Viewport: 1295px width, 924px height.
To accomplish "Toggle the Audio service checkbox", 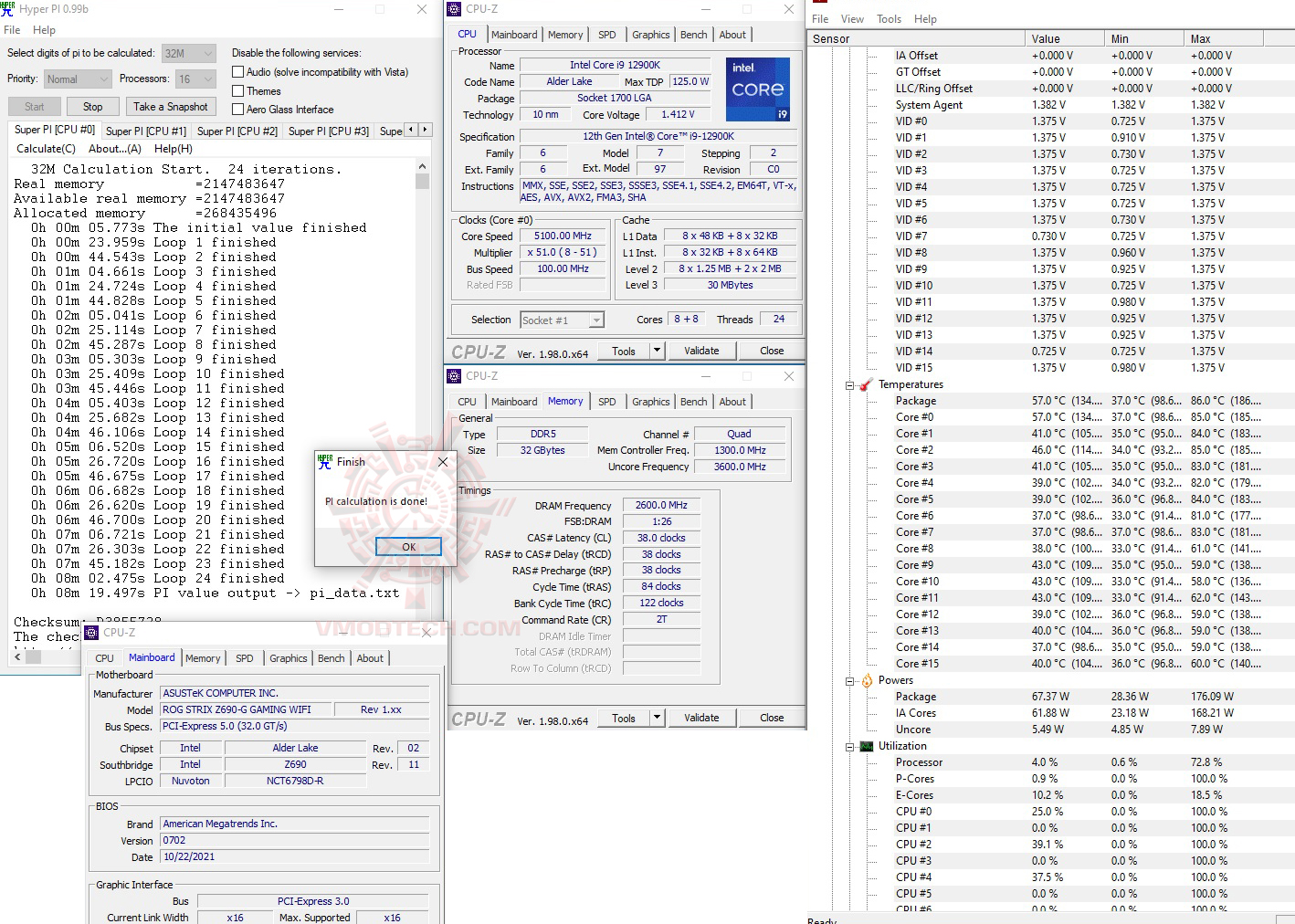I will pyautogui.click(x=238, y=72).
